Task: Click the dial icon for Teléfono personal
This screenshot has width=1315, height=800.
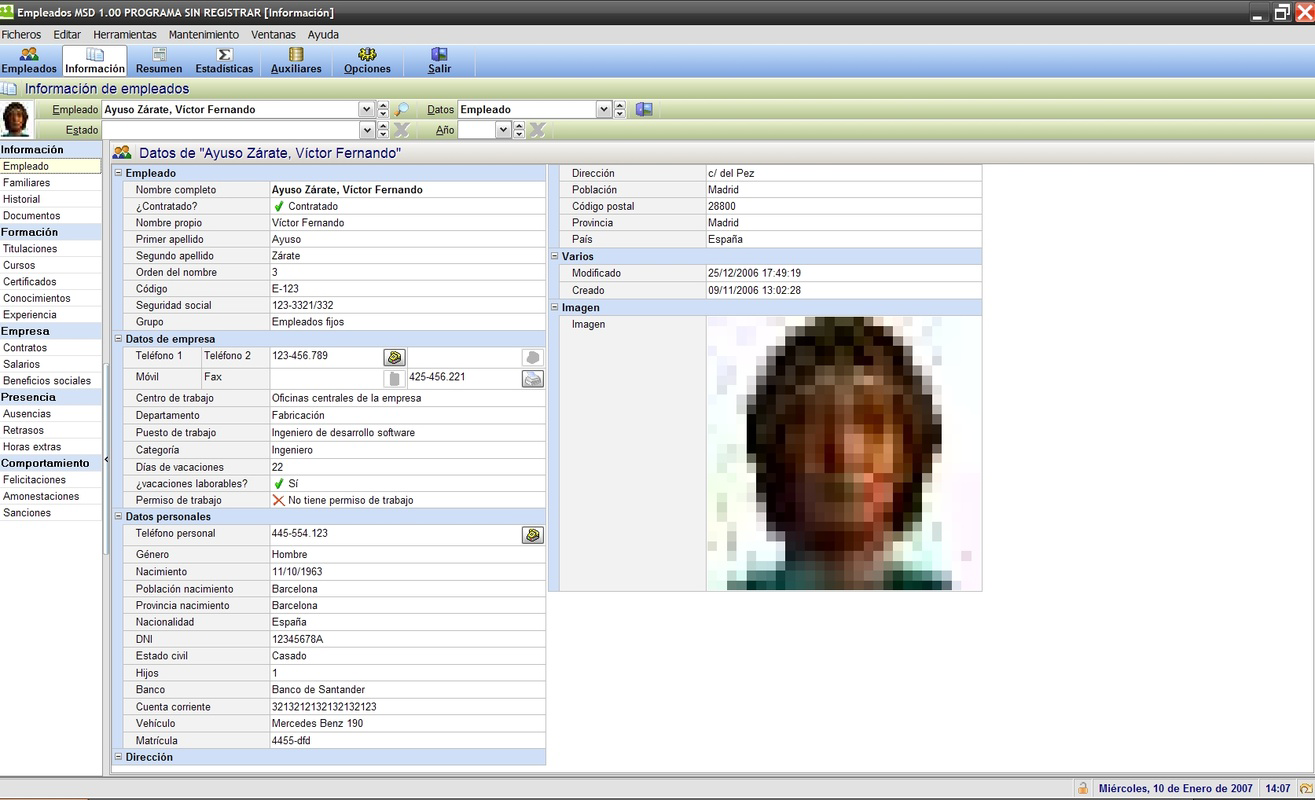Action: point(533,535)
